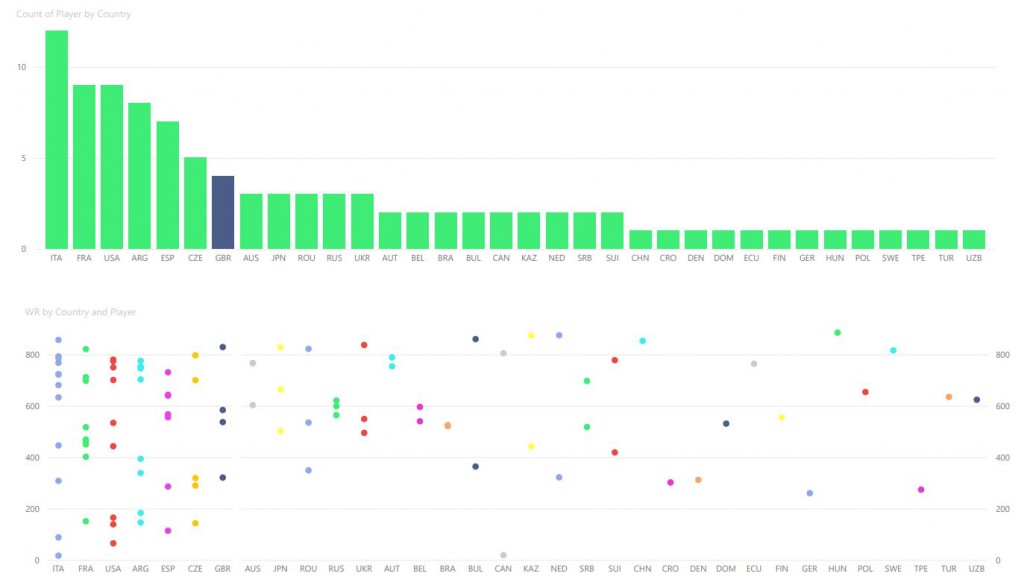Click the "Count of Player by Country" title
This screenshot has width=1024, height=585.
click(73, 14)
